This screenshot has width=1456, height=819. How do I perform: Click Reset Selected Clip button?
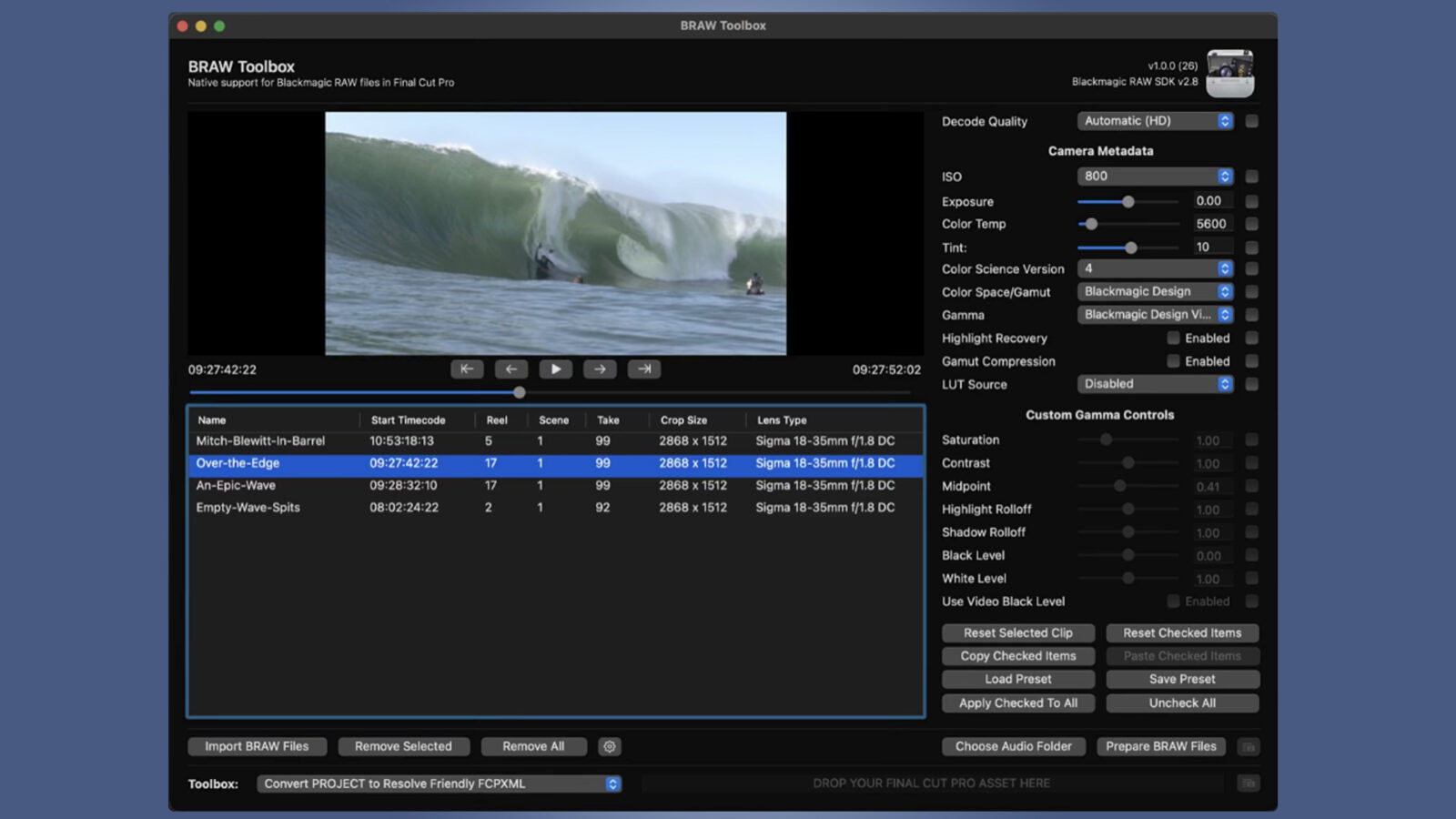1018,632
